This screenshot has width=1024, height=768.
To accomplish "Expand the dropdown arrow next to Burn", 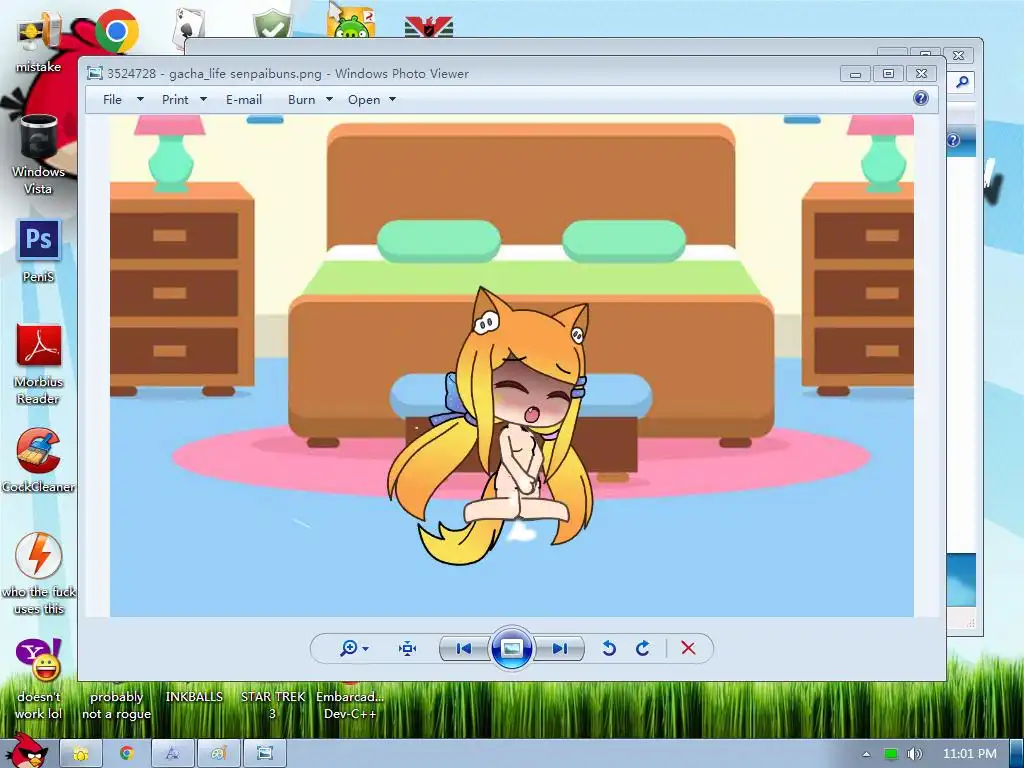I will point(329,99).
